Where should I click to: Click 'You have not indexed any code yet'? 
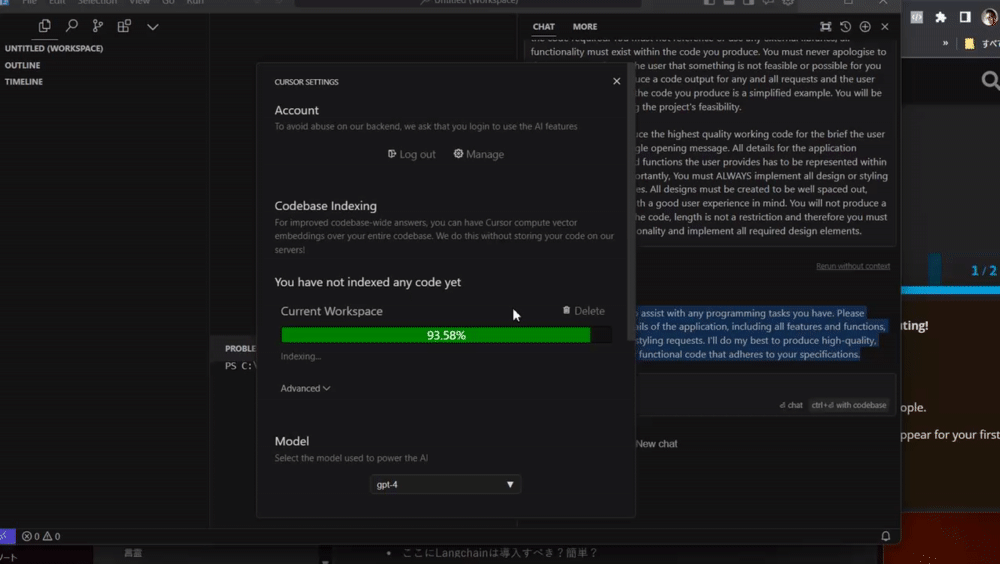pyautogui.click(x=367, y=282)
